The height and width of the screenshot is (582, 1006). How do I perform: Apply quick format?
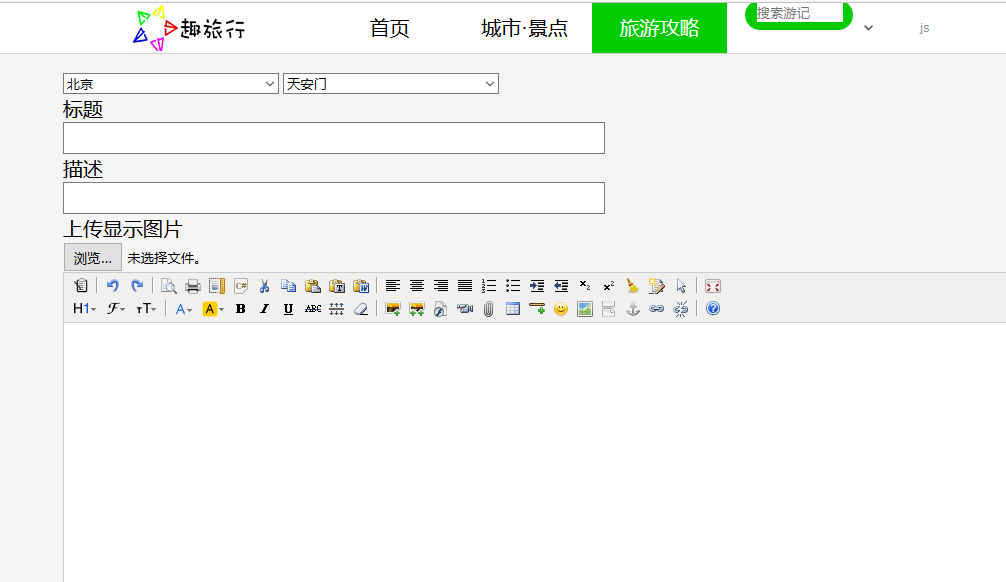tap(656, 286)
